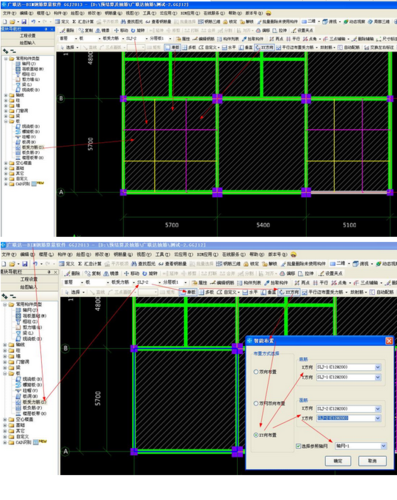Open the 底筋 X方向 dropdown in dialog

click(x=378, y=367)
